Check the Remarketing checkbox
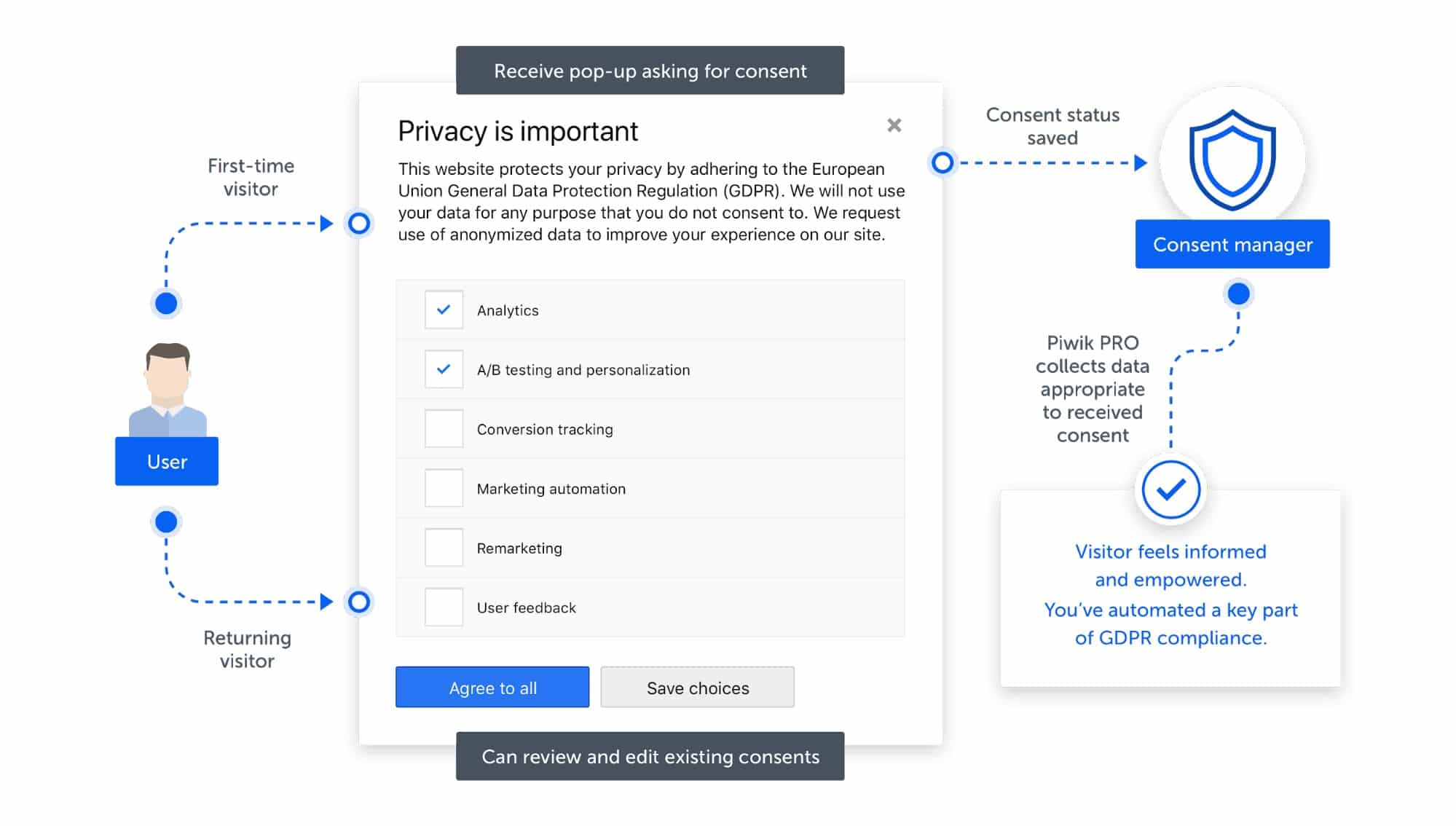This screenshot has height=826, width=1456. [x=444, y=548]
